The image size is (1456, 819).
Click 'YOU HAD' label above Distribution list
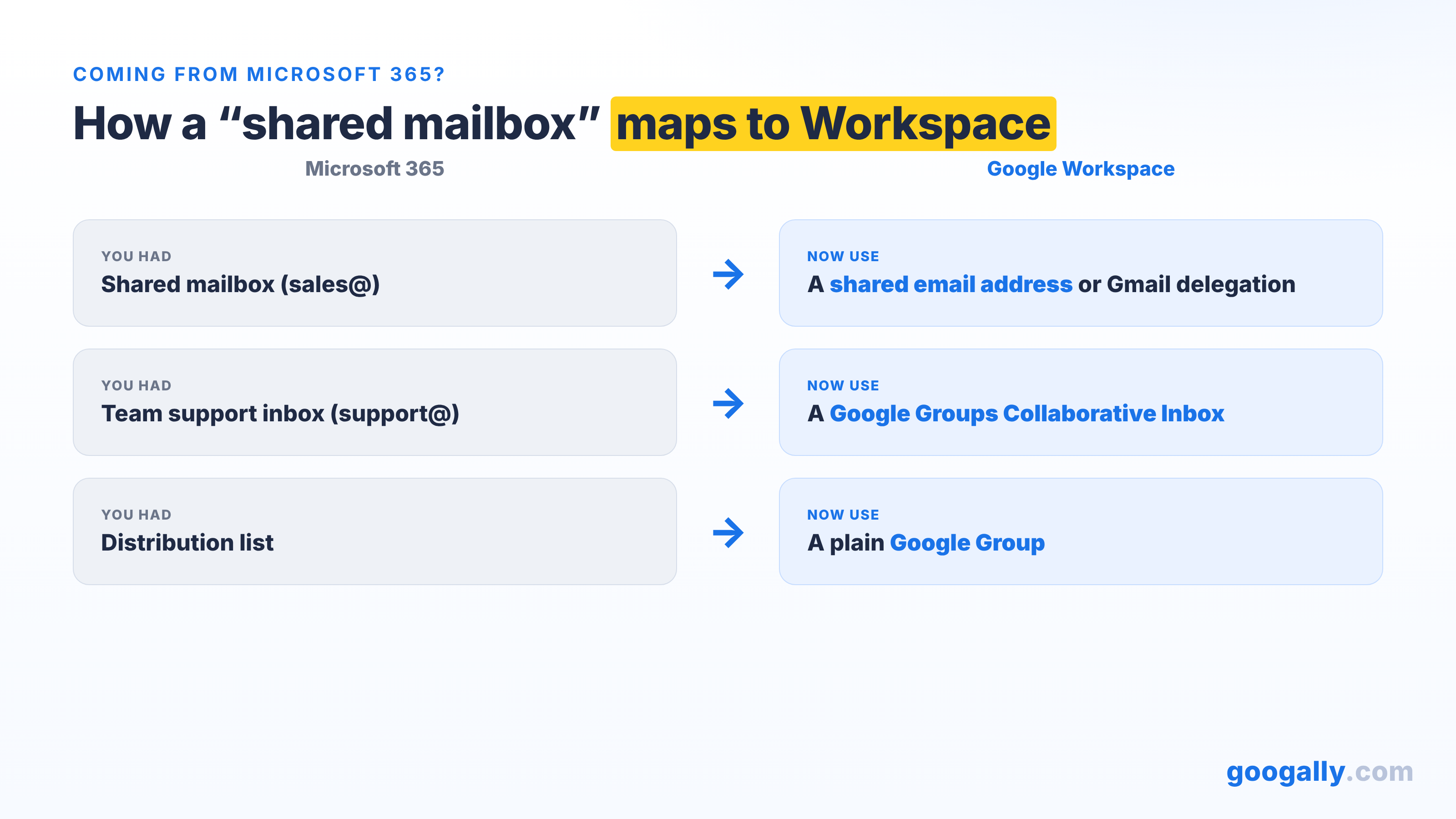pos(136,515)
